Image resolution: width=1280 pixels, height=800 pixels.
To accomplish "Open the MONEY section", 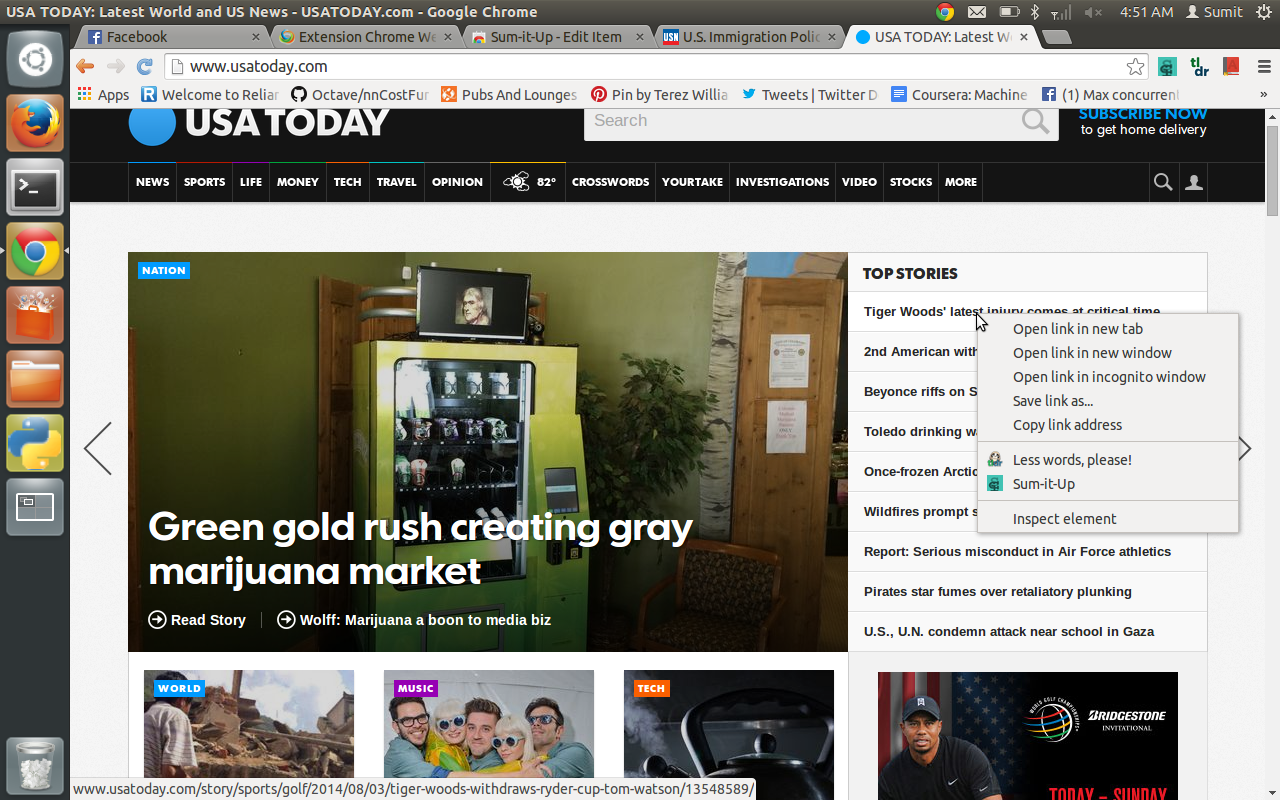I will (x=298, y=182).
